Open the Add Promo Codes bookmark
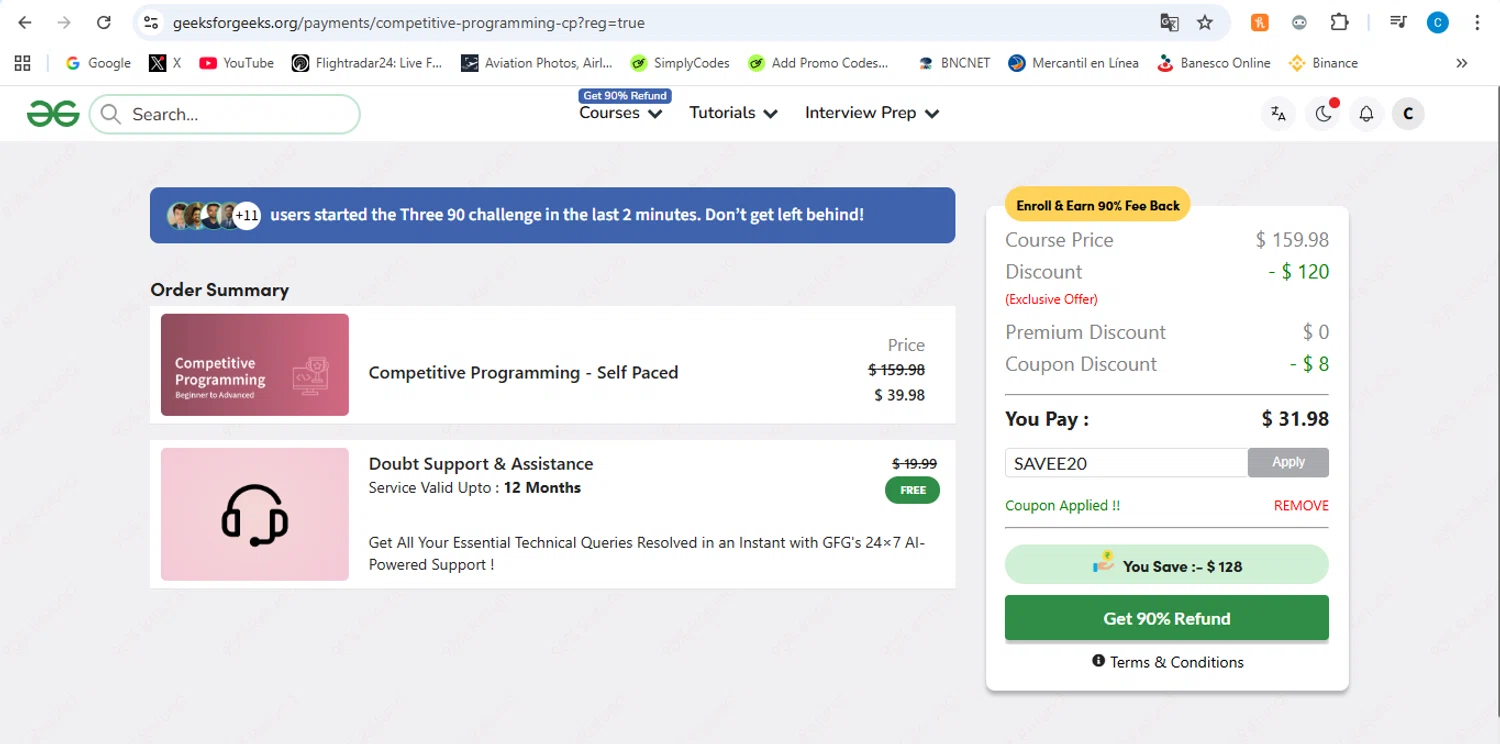Viewport: 1500px width, 744px height. tap(818, 63)
